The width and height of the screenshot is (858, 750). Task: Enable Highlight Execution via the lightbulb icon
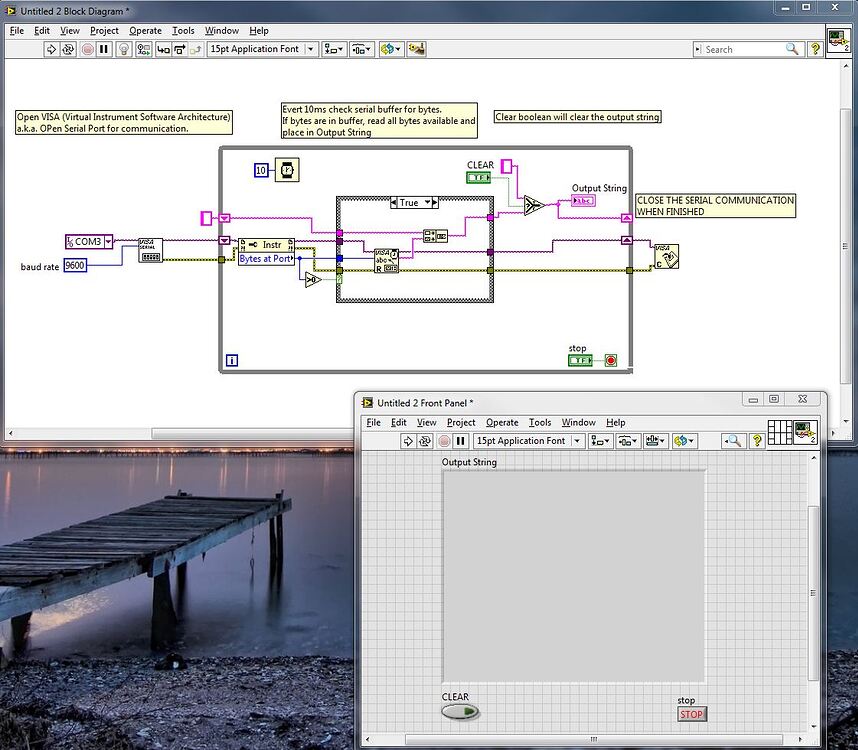[x=123, y=48]
